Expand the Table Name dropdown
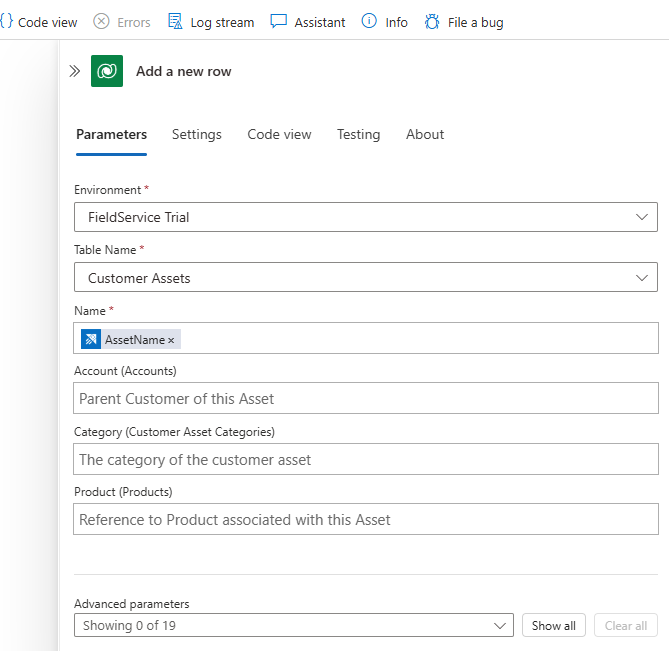 pyautogui.click(x=642, y=278)
